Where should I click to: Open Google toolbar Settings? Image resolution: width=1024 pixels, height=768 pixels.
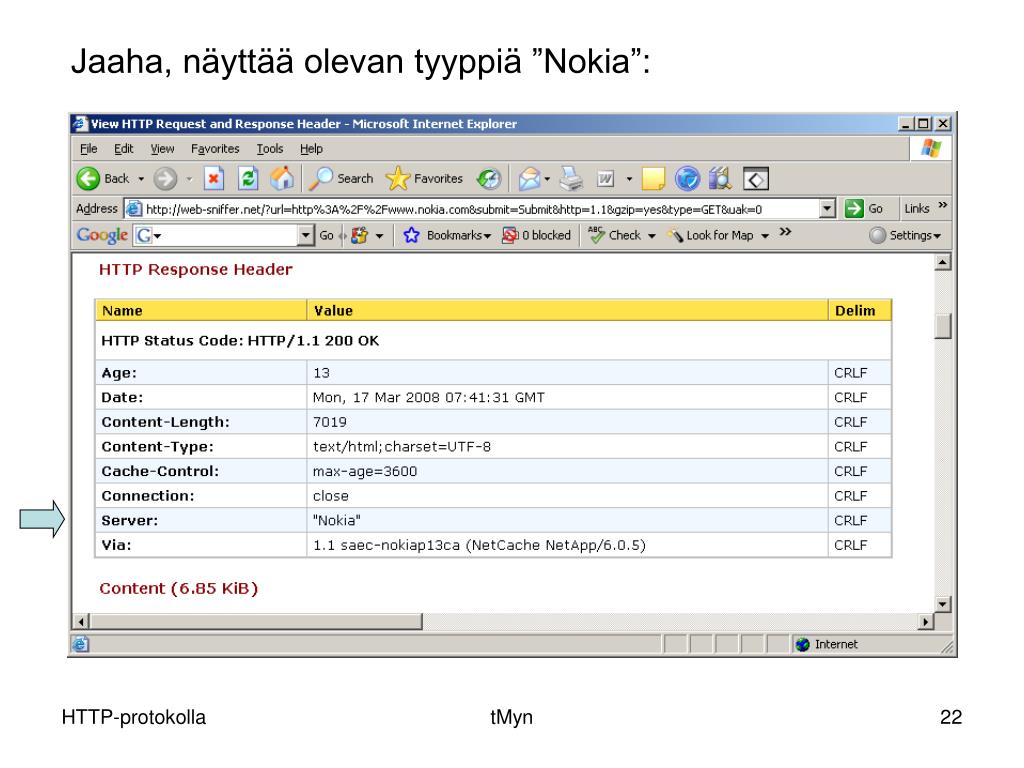pos(905,235)
